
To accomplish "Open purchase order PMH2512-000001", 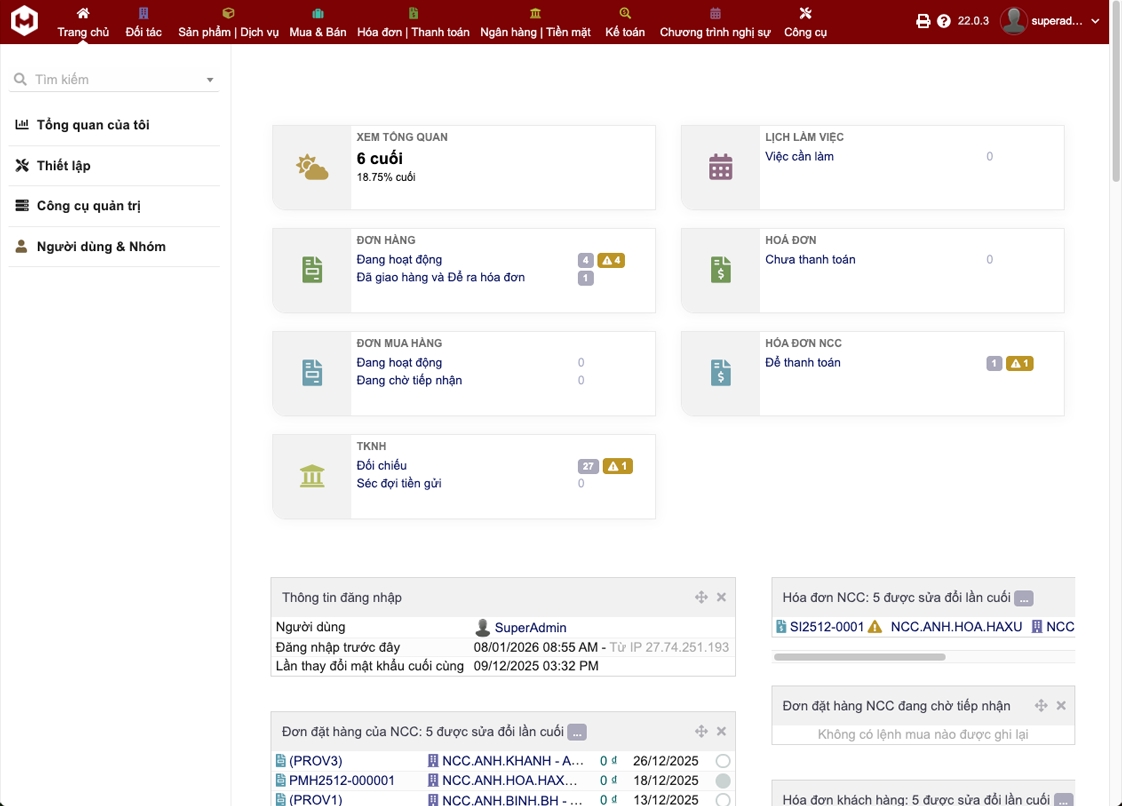I will (x=341, y=780).
